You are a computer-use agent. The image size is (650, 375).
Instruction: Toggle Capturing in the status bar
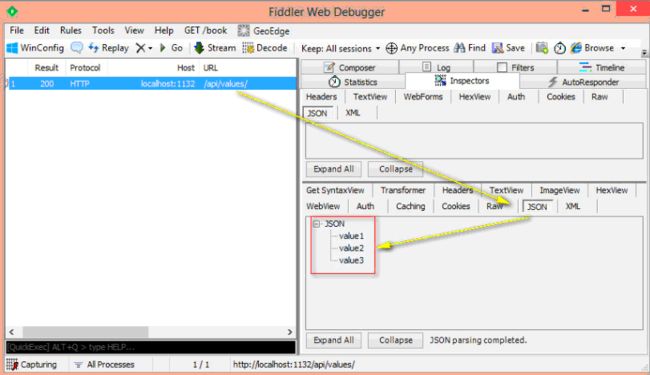point(32,365)
